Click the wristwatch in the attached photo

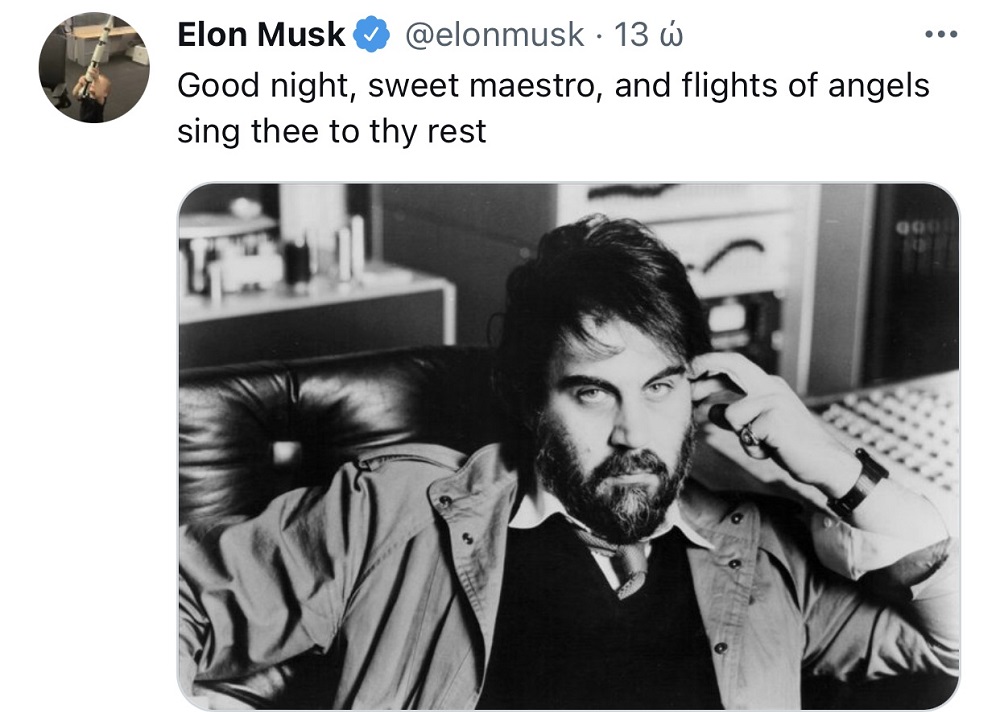[x=858, y=484]
